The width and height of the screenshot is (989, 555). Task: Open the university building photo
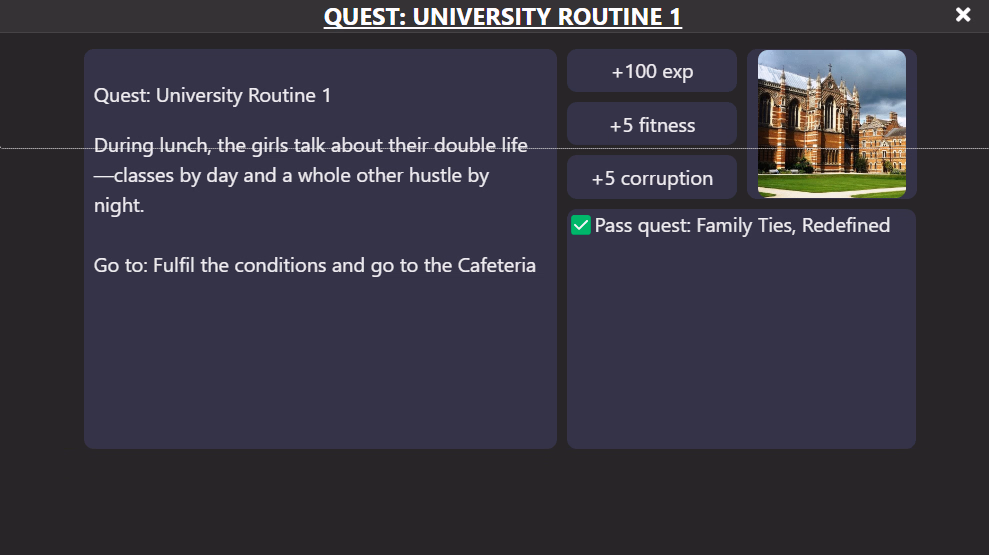click(831, 124)
